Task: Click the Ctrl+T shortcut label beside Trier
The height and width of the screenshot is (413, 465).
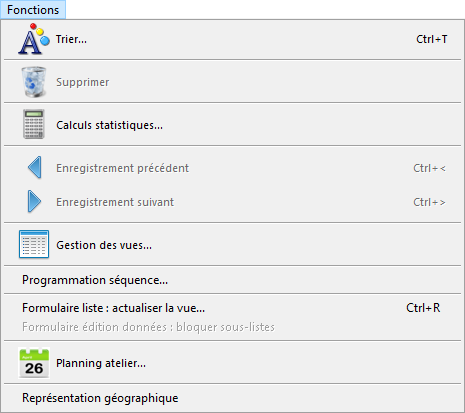Action: 431,39
